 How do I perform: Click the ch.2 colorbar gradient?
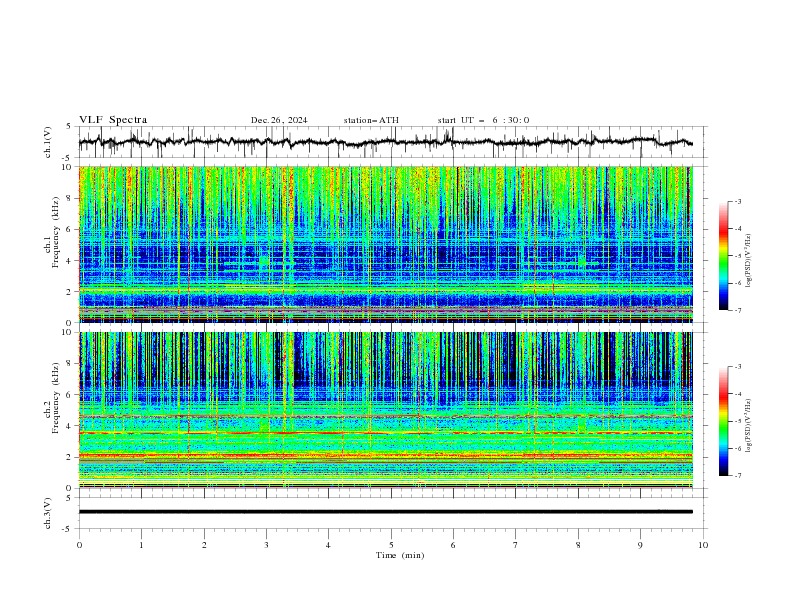click(724, 421)
